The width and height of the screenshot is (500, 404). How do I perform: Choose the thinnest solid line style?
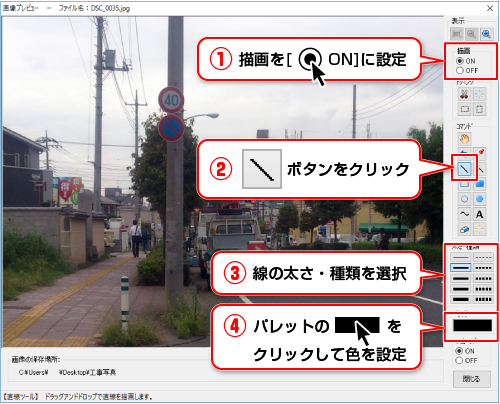click(461, 257)
